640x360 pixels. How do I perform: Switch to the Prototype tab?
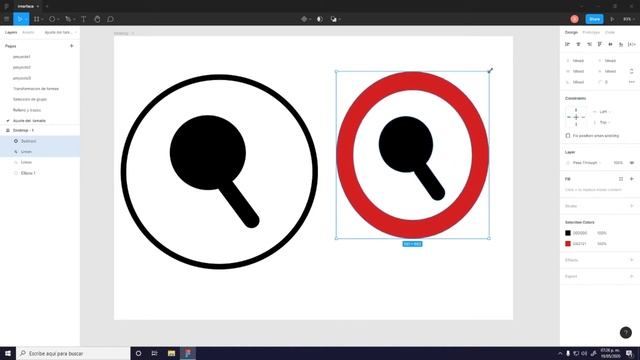click(x=591, y=32)
